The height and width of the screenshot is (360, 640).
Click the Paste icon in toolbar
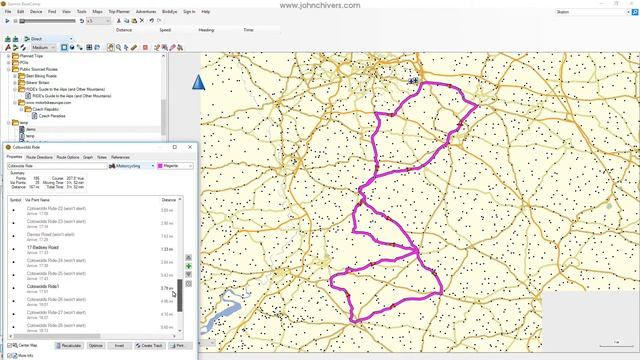tap(134, 21)
